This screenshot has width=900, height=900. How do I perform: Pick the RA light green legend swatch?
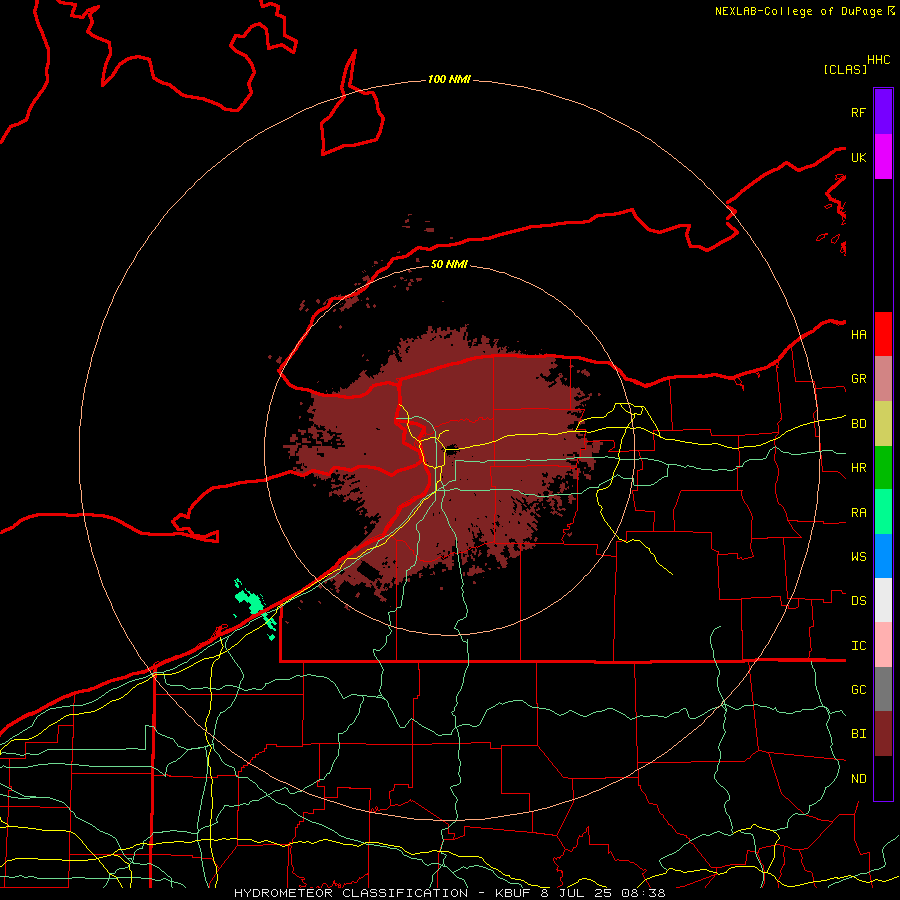tap(883, 512)
